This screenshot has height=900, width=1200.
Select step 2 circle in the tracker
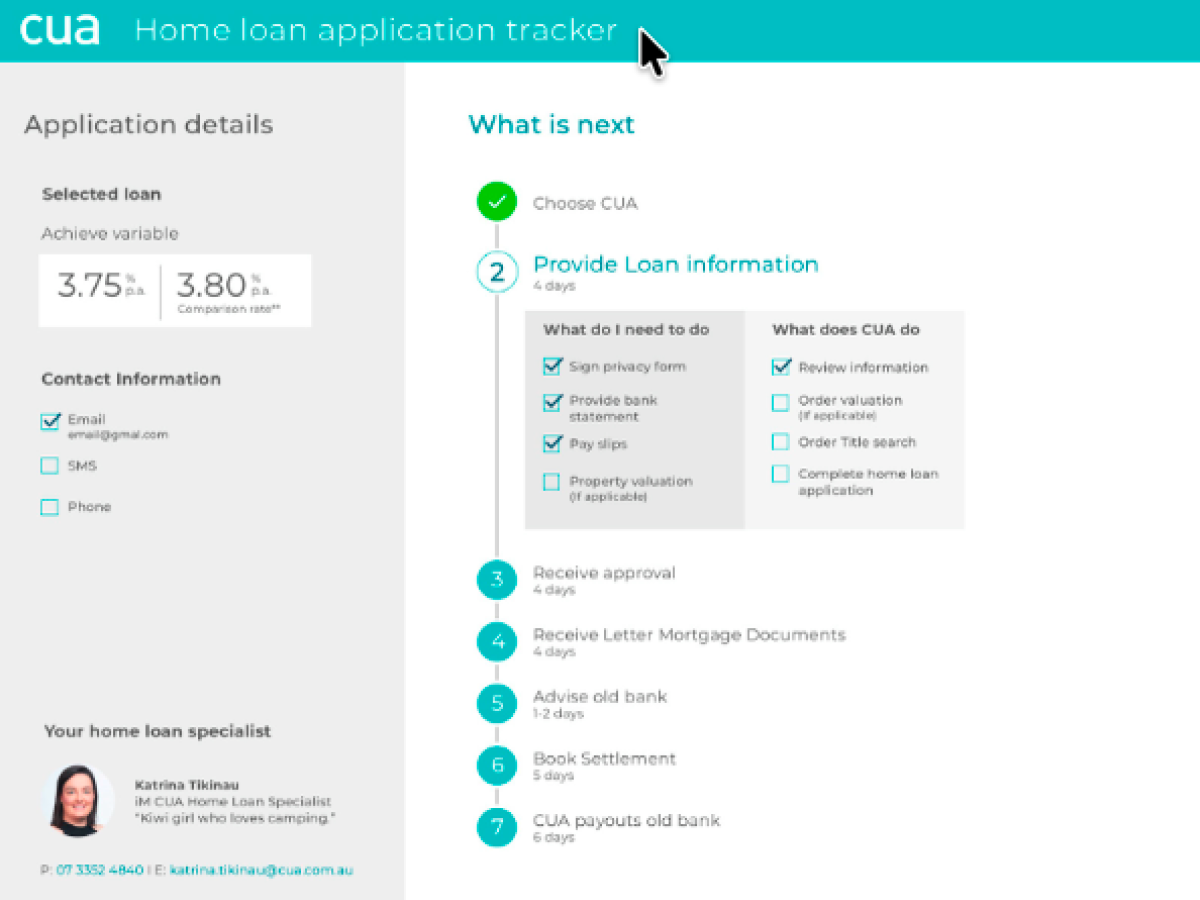coord(497,272)
